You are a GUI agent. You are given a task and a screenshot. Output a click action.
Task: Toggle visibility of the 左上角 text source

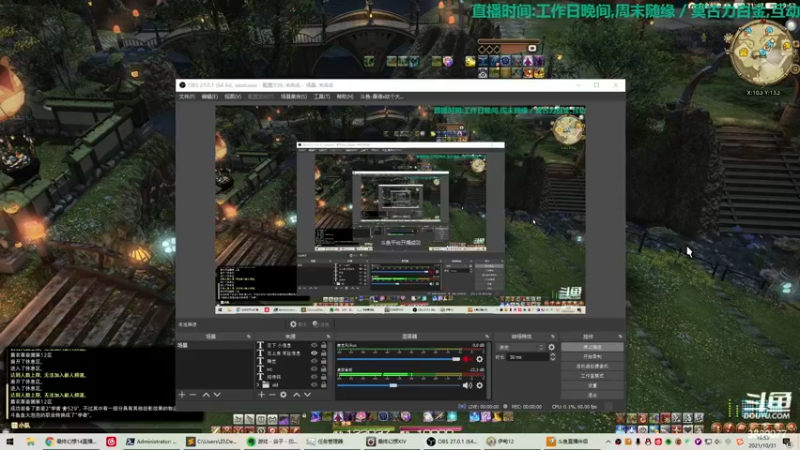314,353
